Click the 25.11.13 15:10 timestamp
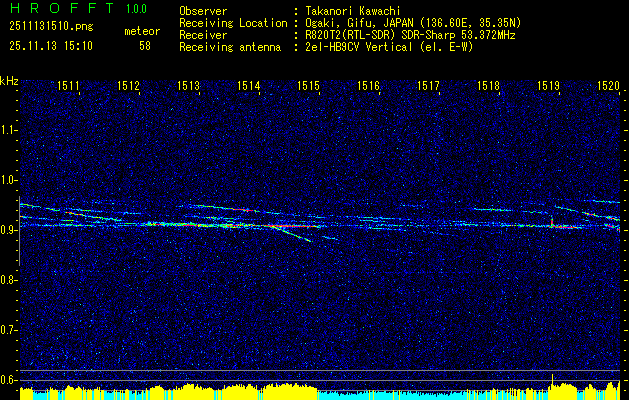Screen dimensions: 629x400 coord(49,46)
